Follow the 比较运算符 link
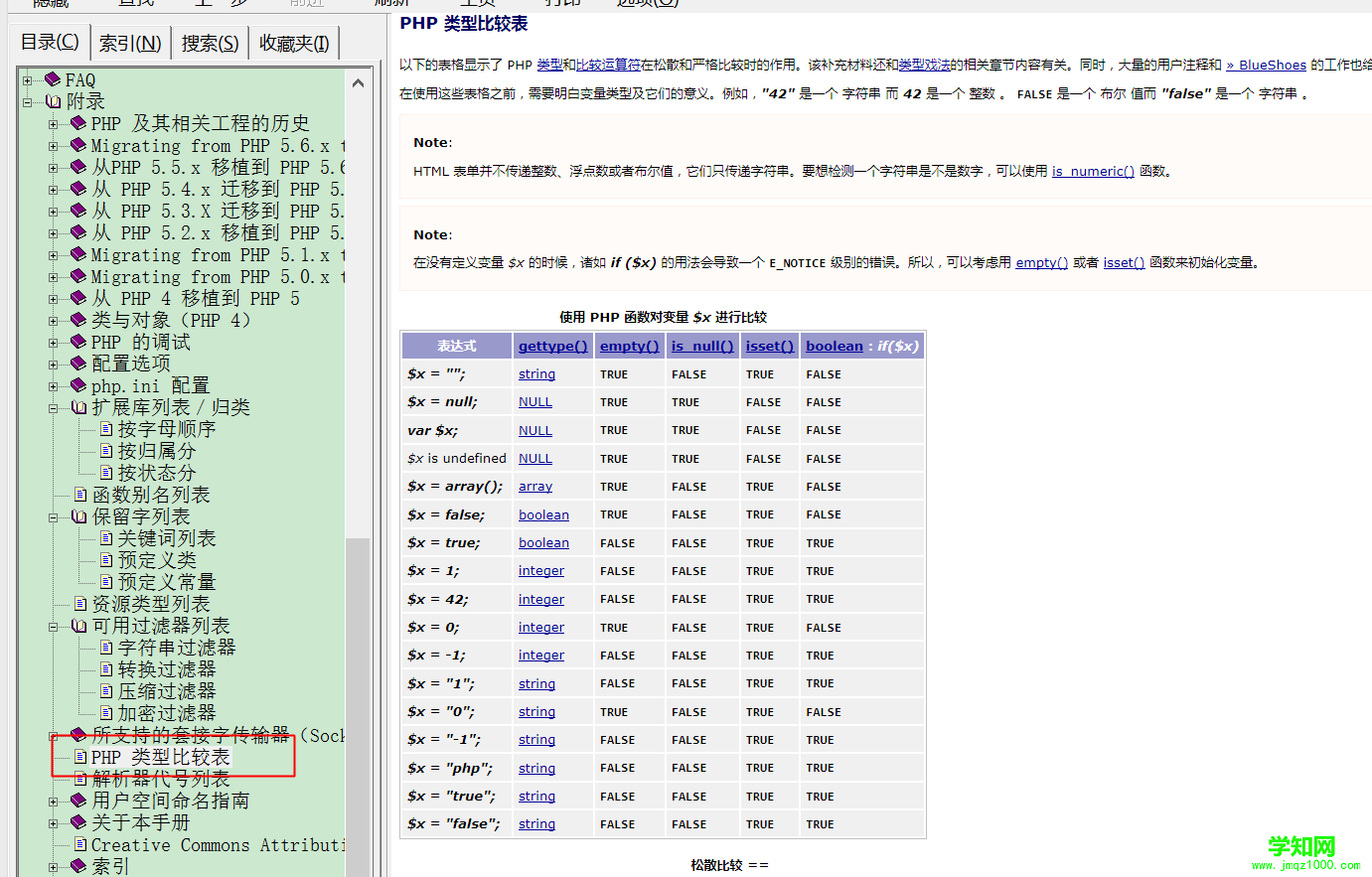This screenshot has height=877, width=1372. click(608, 65)
